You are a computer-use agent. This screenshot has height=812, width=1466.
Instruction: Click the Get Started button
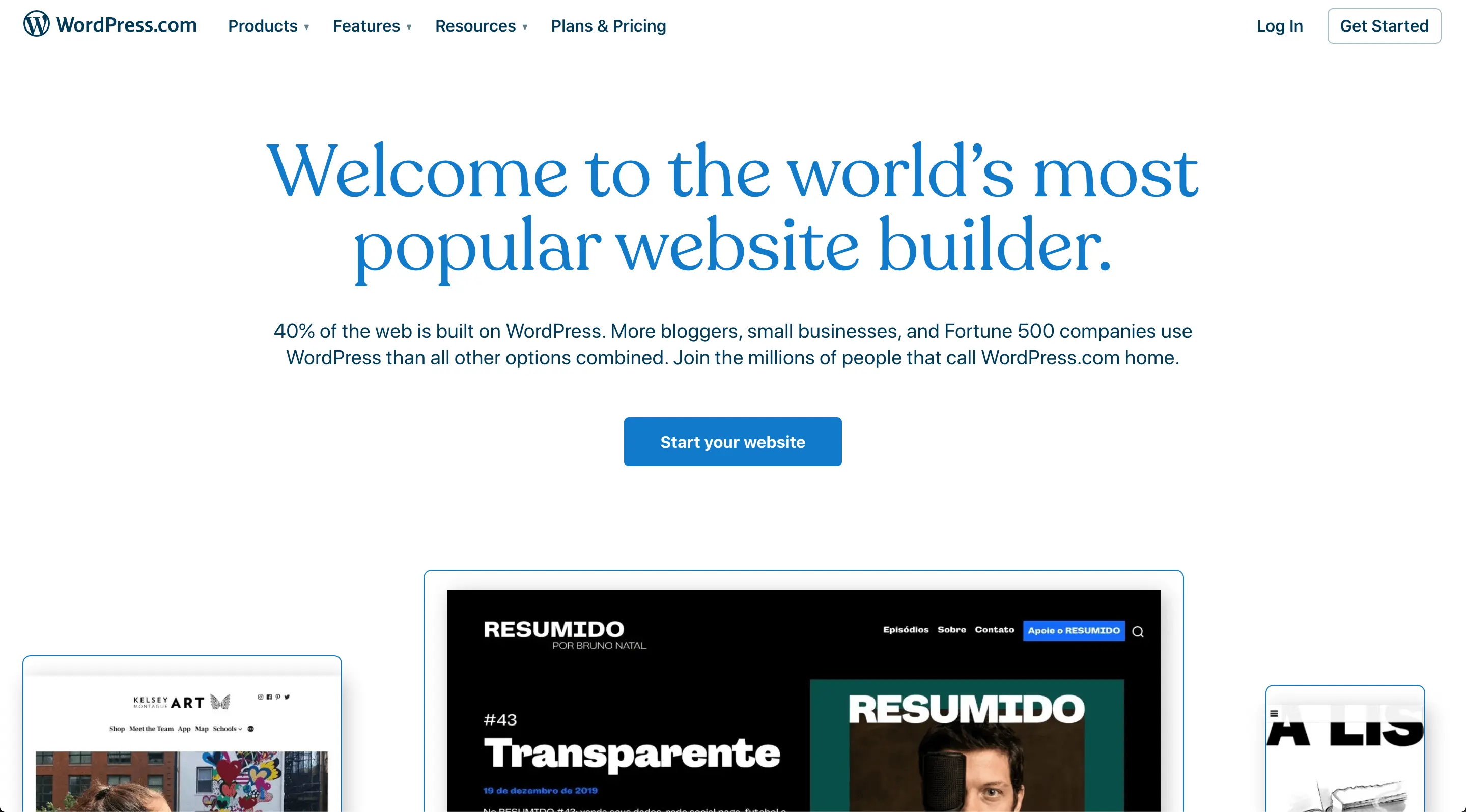click(x=1384, y=25)
